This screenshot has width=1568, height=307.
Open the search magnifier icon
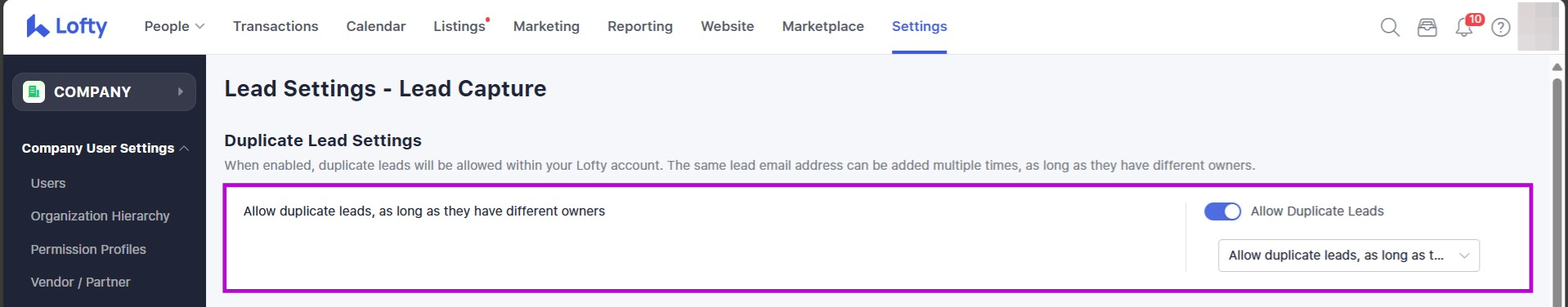[1390, 27]
